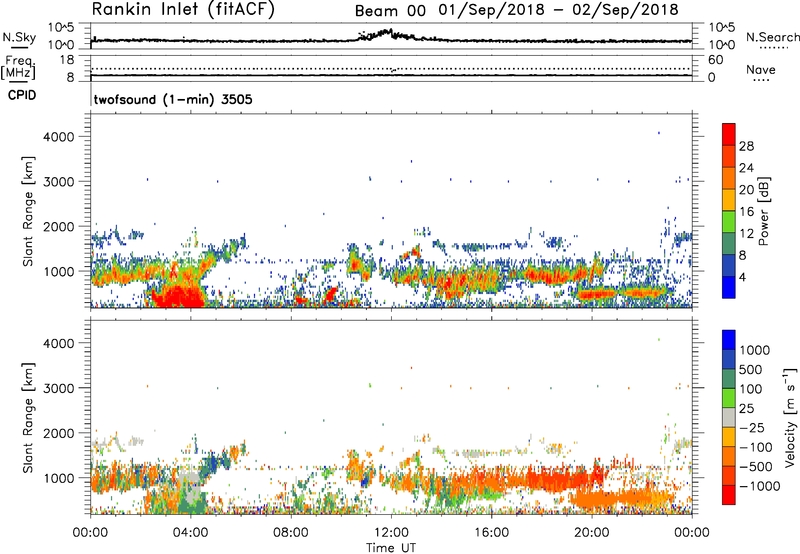Select the 'twofsound (1-min) 3505' mode text
Screen dimensions: 800x554
click(x=173, y=99)
